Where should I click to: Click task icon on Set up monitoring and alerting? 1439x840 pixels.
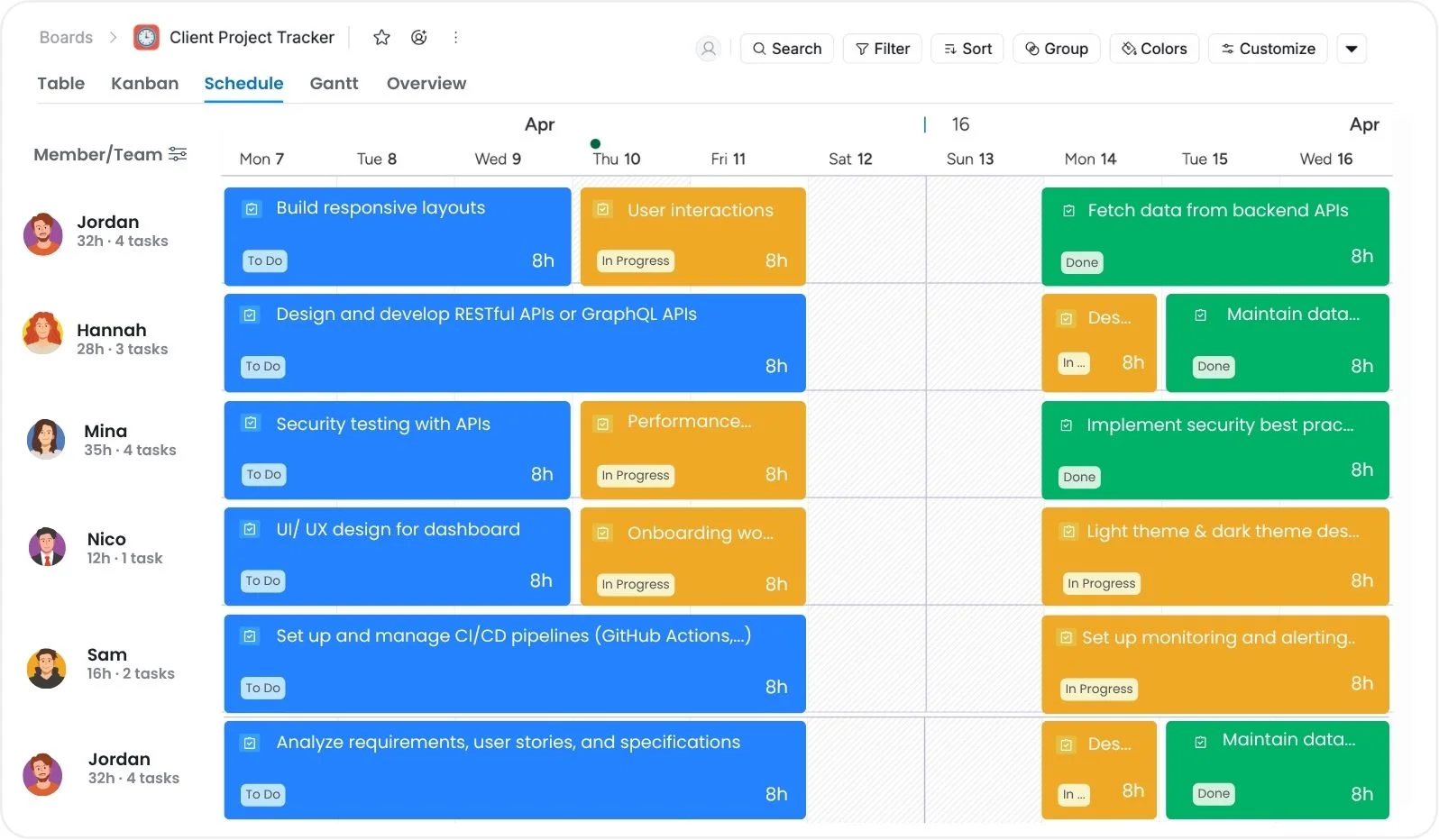(1067, 638)
